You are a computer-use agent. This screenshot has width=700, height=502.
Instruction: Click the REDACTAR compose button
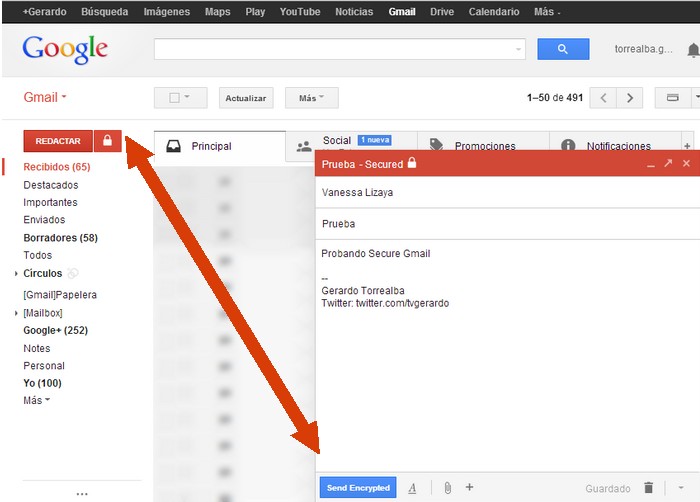click(58, 141)
